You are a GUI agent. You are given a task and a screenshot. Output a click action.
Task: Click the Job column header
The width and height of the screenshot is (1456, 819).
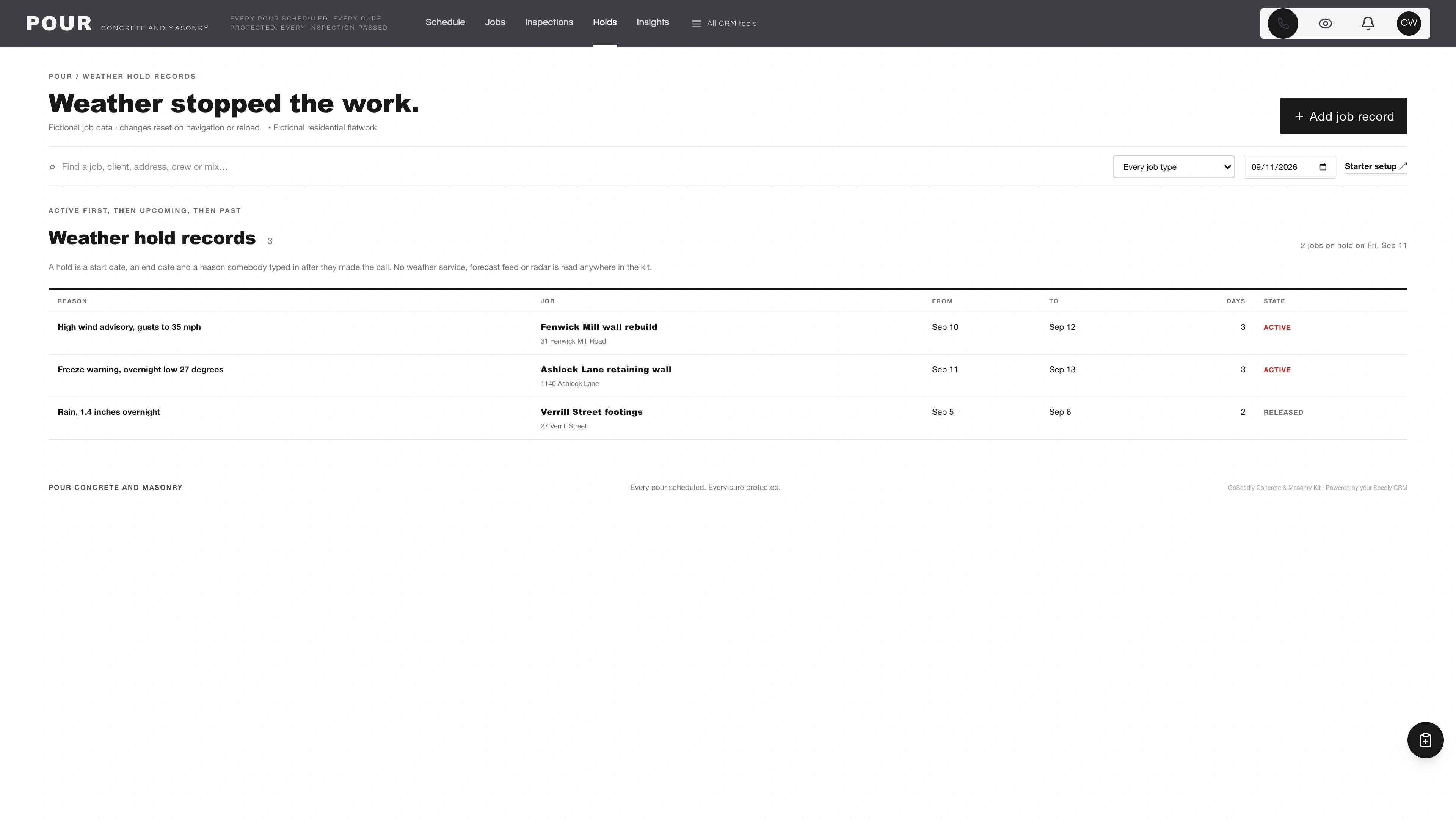547,301
